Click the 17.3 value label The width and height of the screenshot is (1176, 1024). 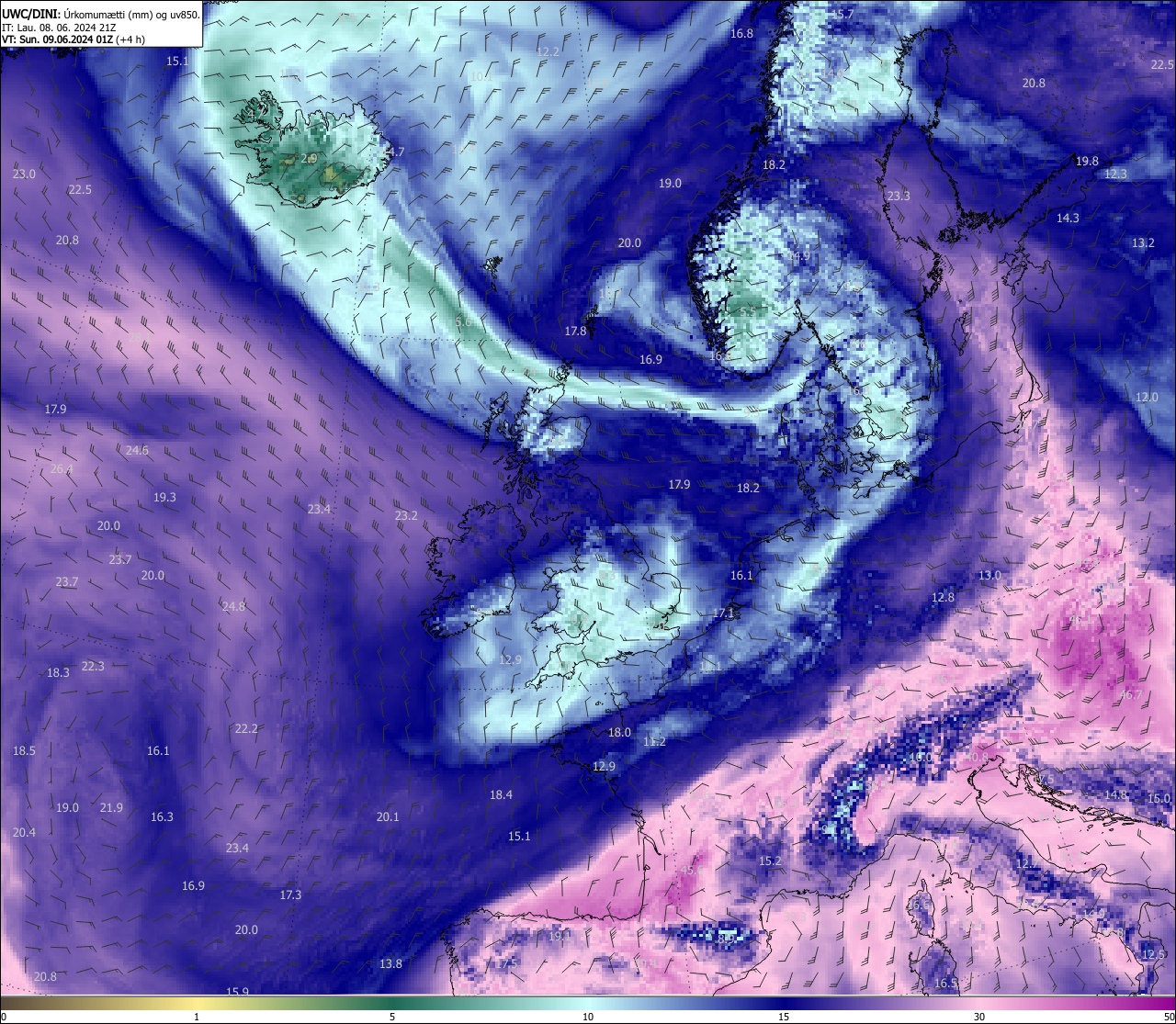290,895
